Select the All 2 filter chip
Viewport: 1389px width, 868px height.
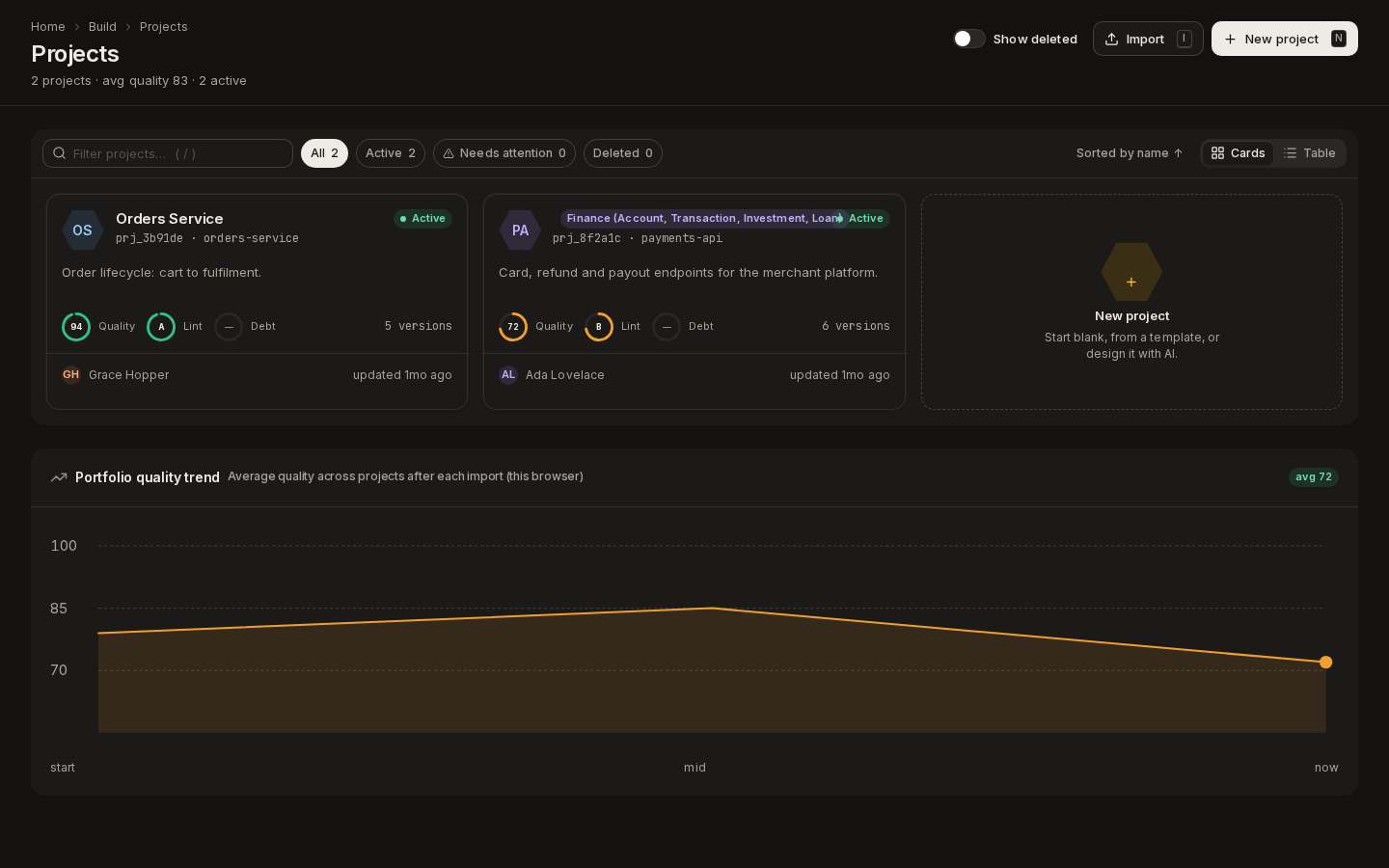point(324,153)
